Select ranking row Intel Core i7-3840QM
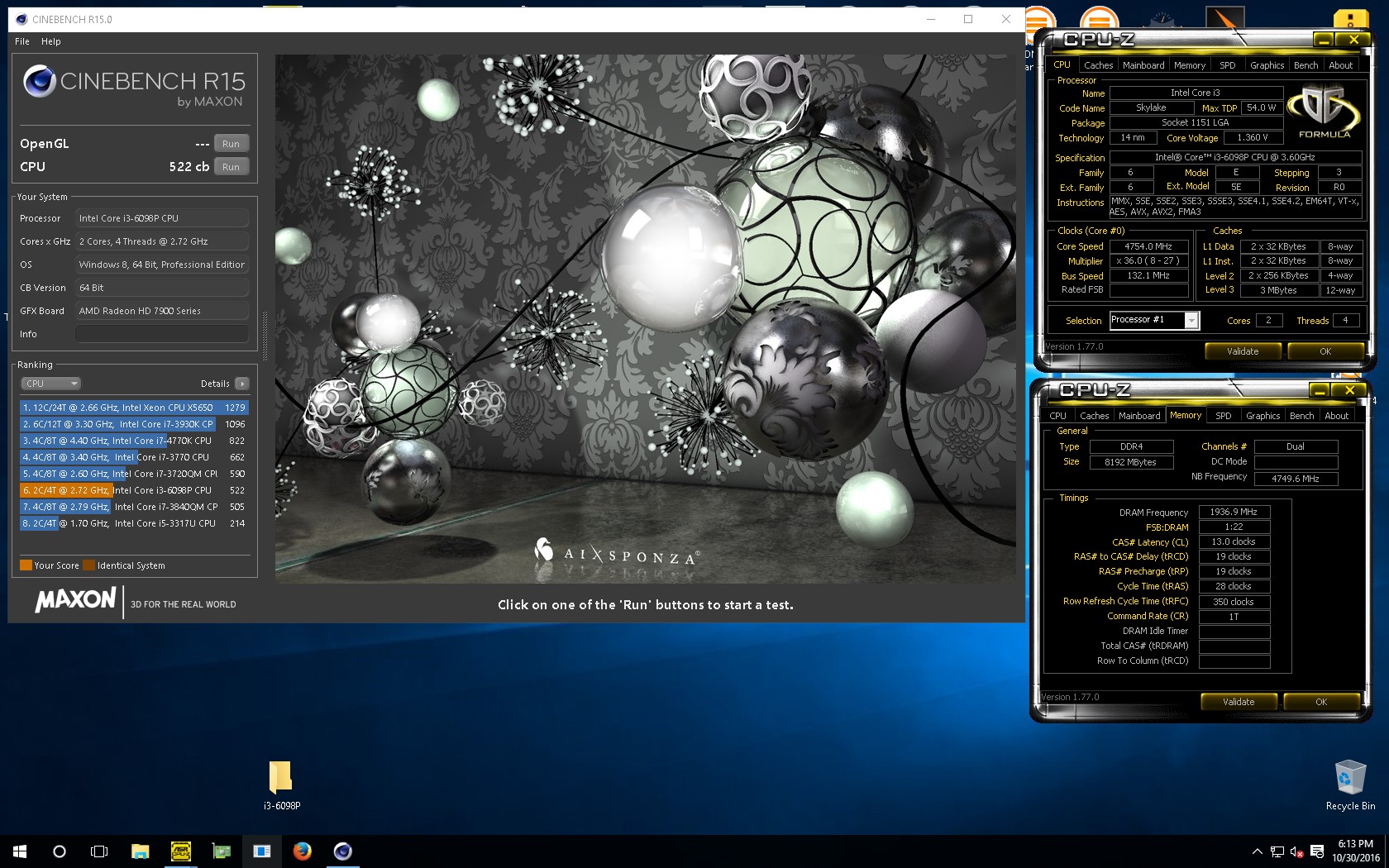 [134, 507]
